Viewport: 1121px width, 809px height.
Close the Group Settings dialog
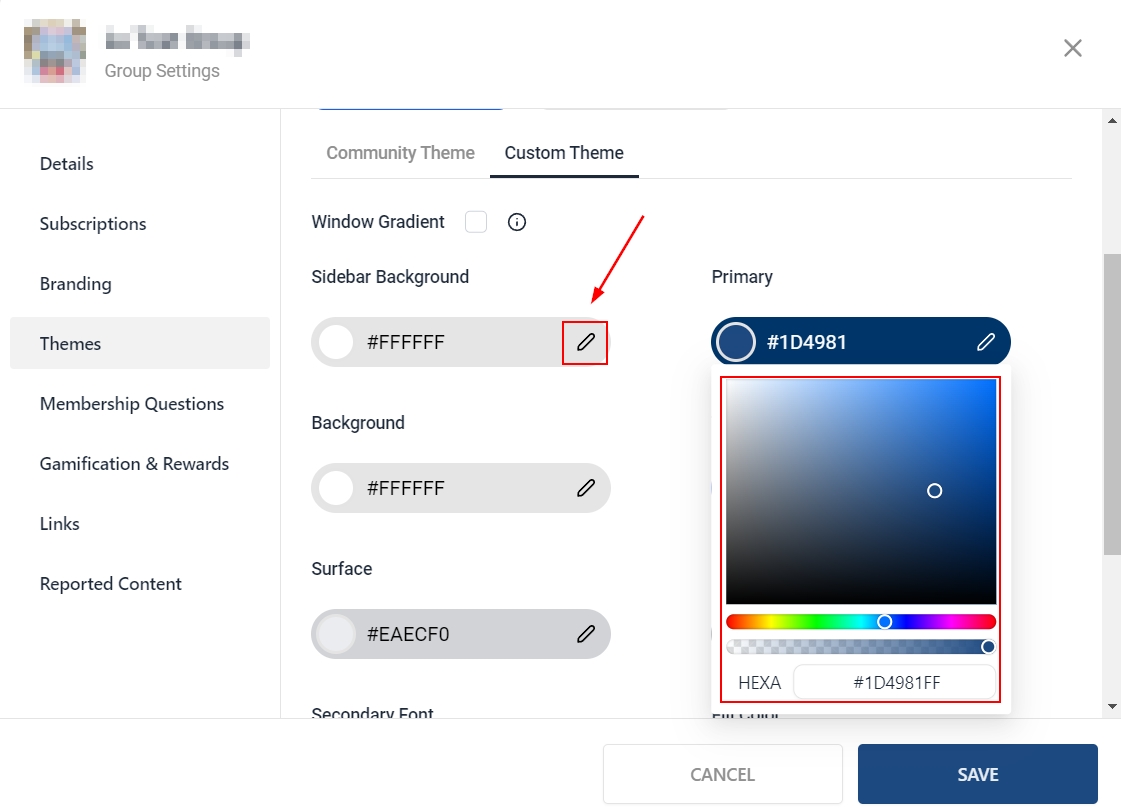(1073, 48)
